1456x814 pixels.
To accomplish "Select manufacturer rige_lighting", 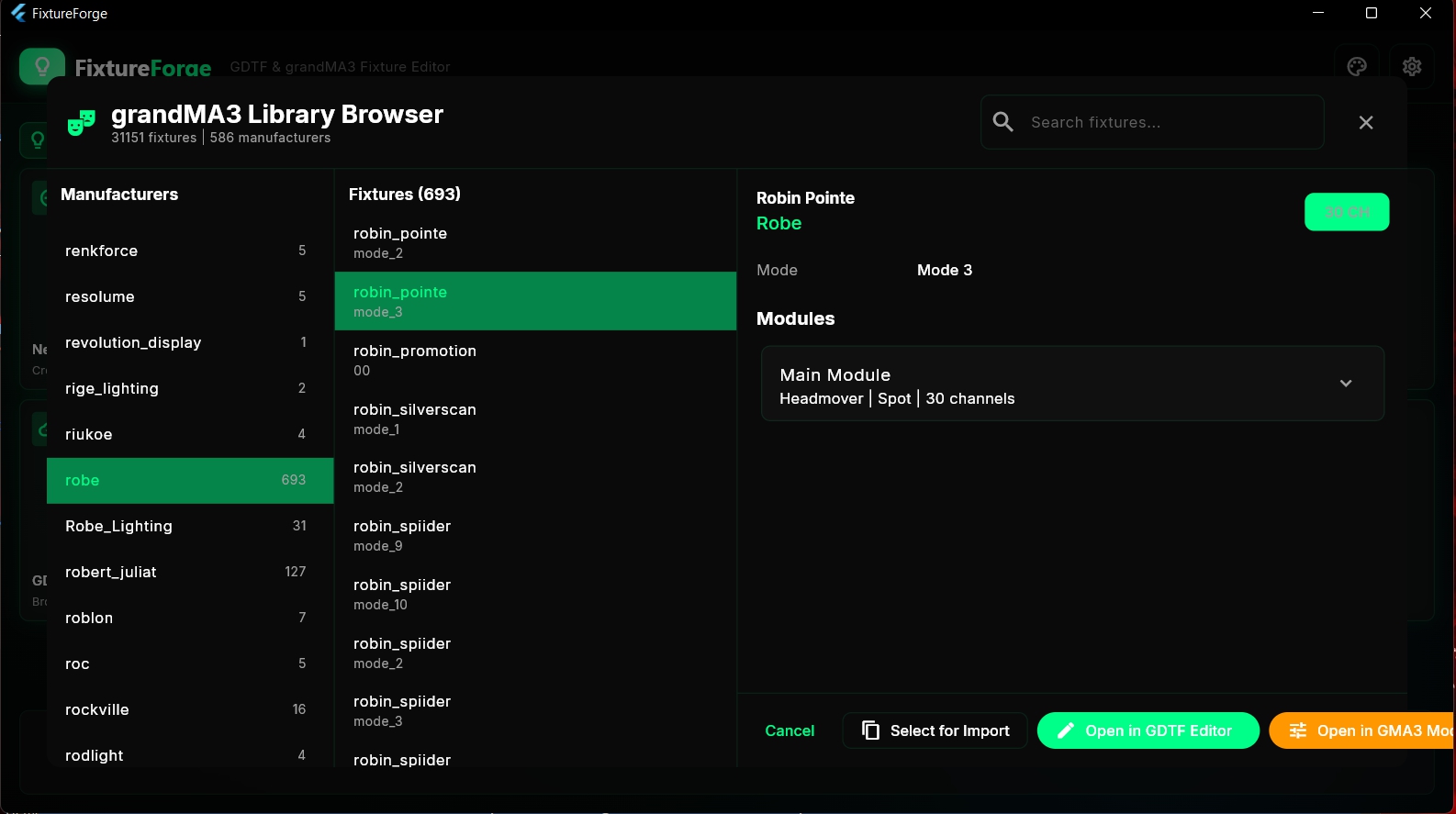I will 190,388.
